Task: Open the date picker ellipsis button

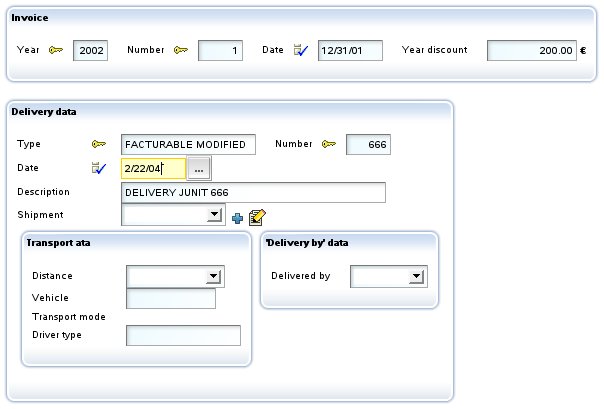Action: pos(199,168)
